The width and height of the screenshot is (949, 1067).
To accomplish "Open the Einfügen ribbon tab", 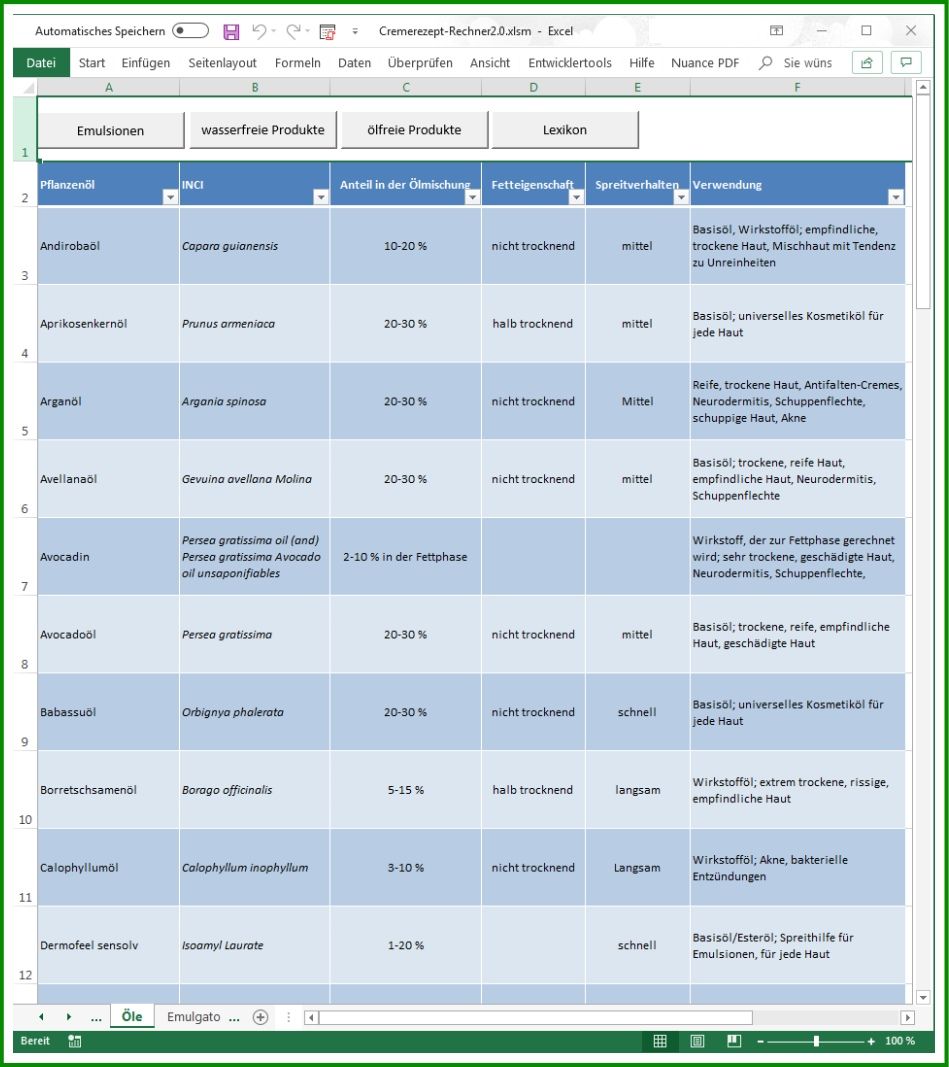I will click(x=146, y=63).
